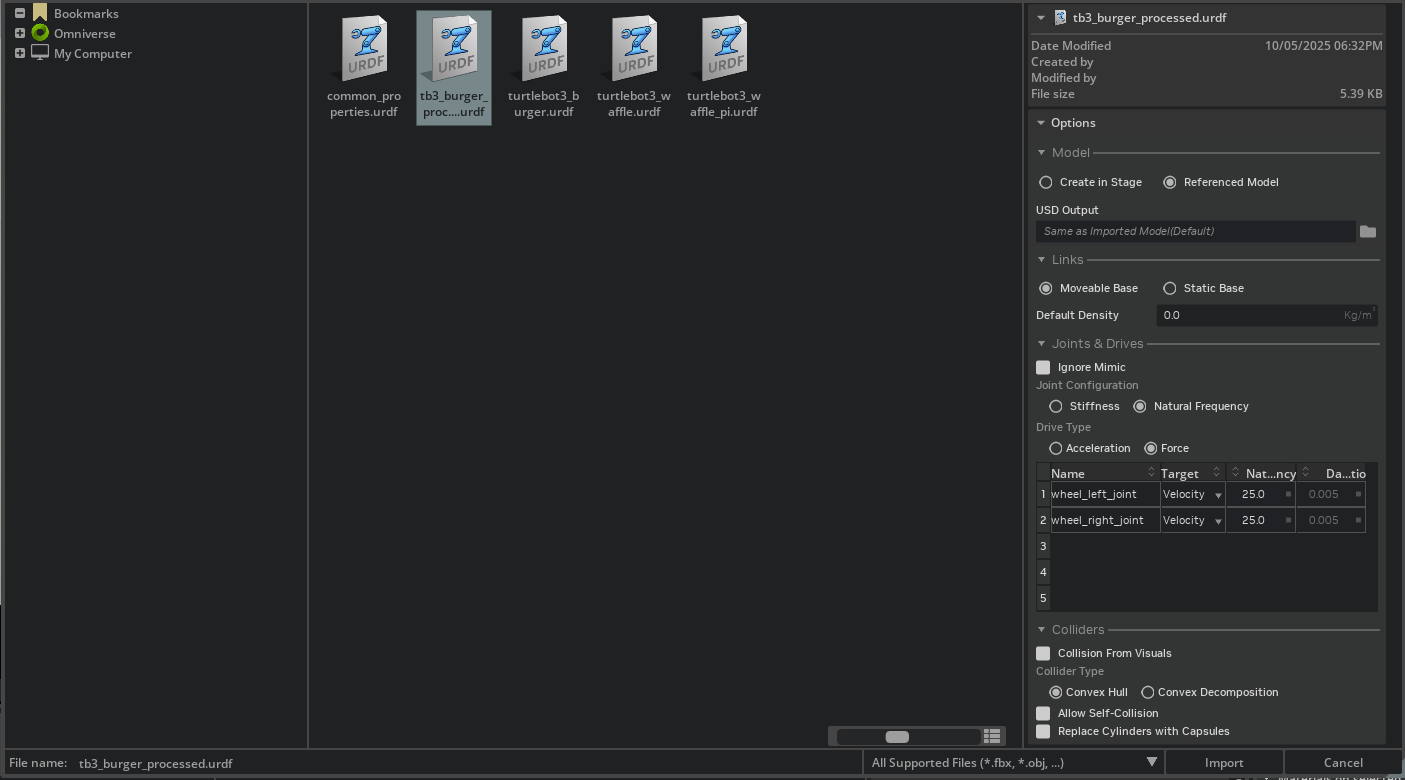Click the Import button
Image resolution: width=1405 pixels, height=780 pixels.
click(x=1223, y=762)
